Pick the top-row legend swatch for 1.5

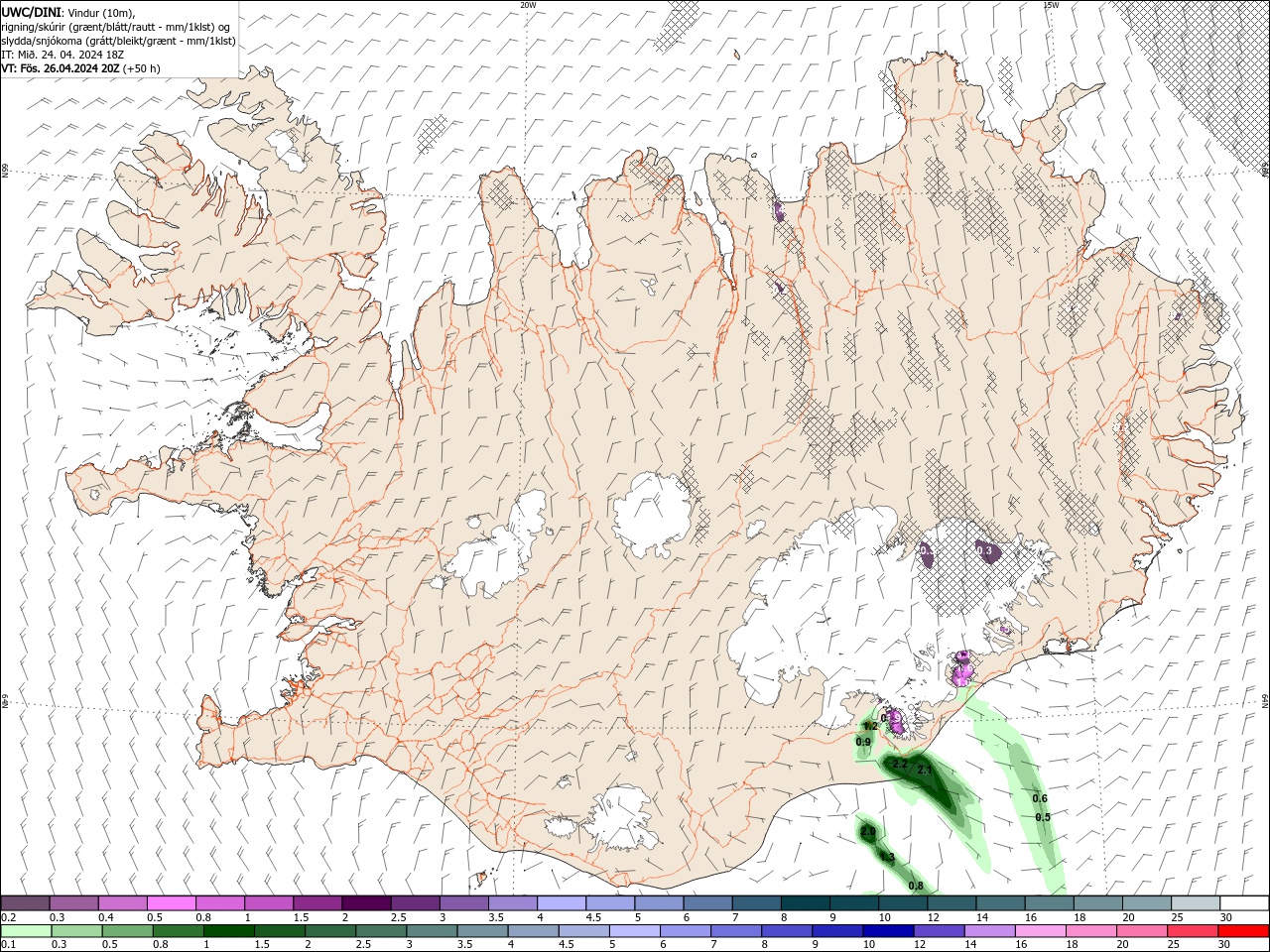coord(317,902)
